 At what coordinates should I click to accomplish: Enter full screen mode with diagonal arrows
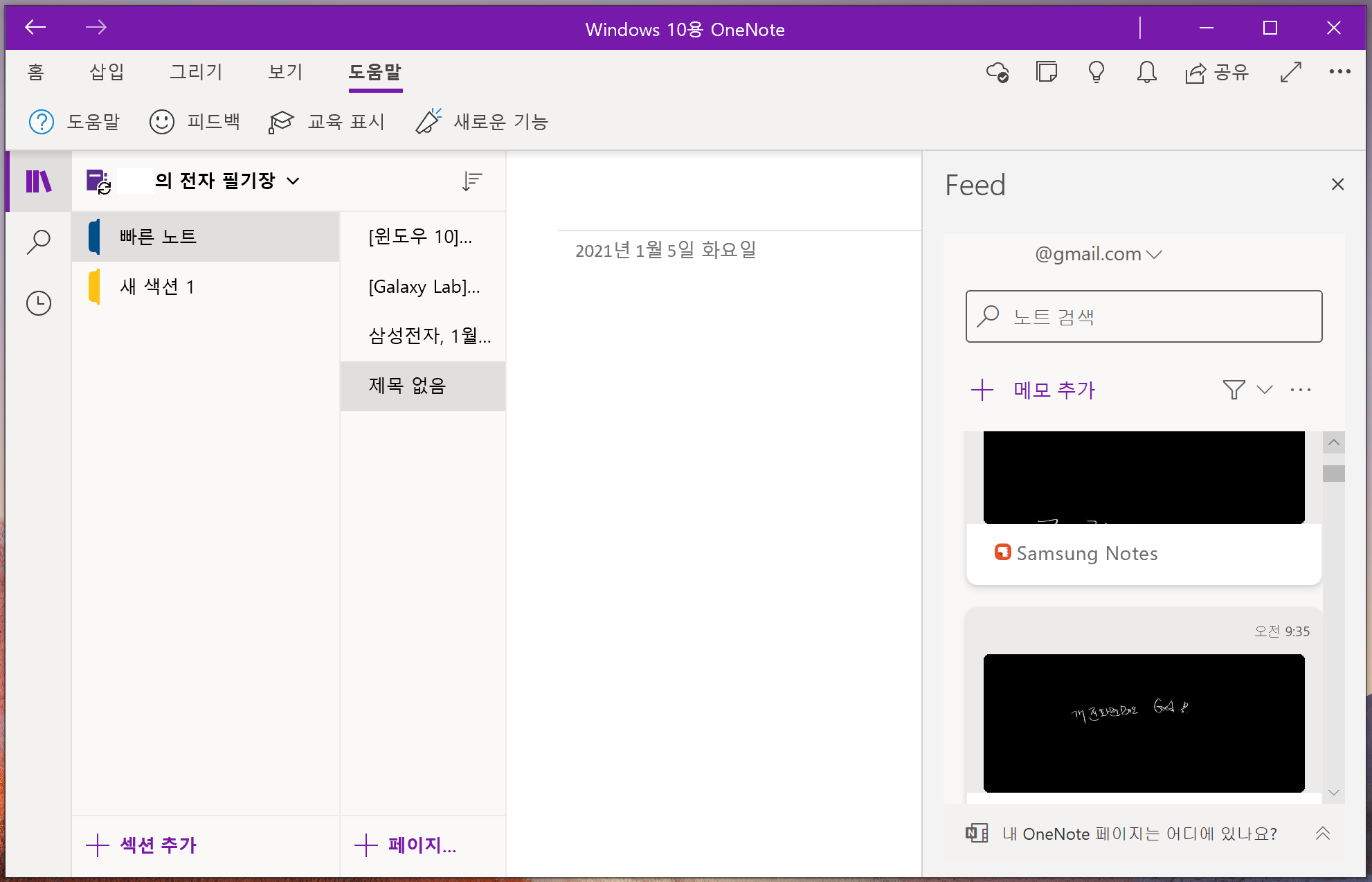(1290, 72)
